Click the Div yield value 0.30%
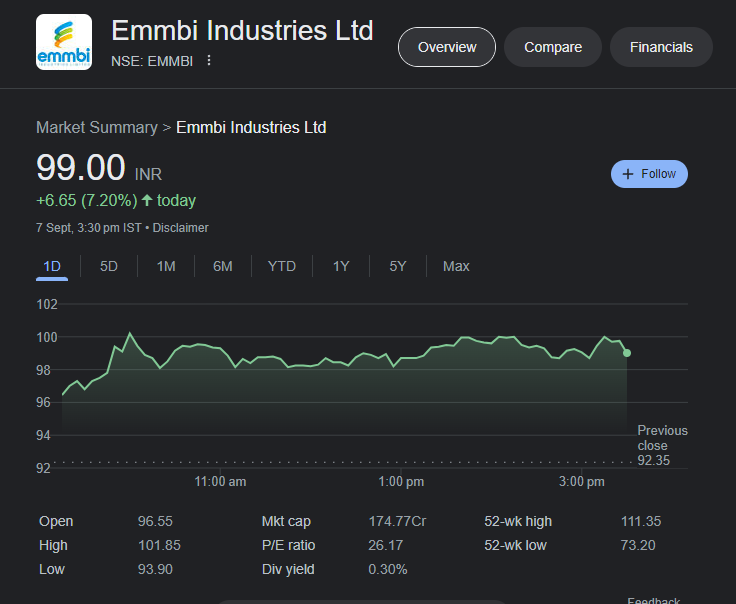Viewport: 736px width, 604px height. (x=388, y=569)
